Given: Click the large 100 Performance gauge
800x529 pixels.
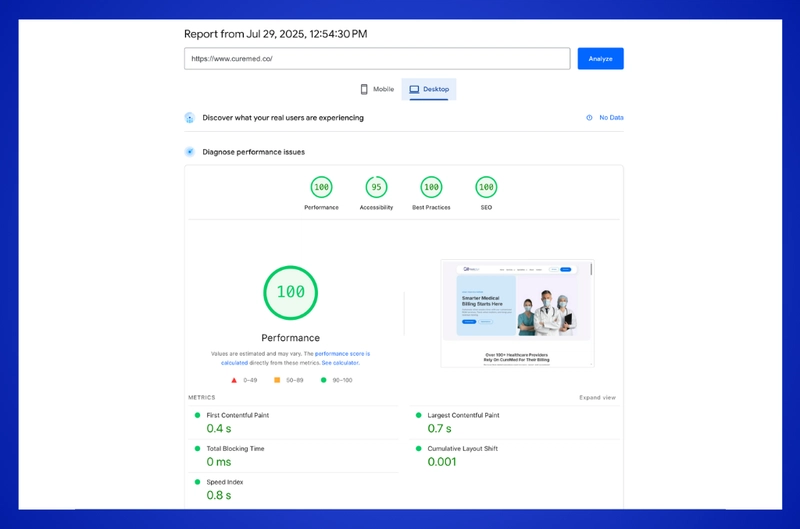Looking at the screenshot, I should click(291, 293).
